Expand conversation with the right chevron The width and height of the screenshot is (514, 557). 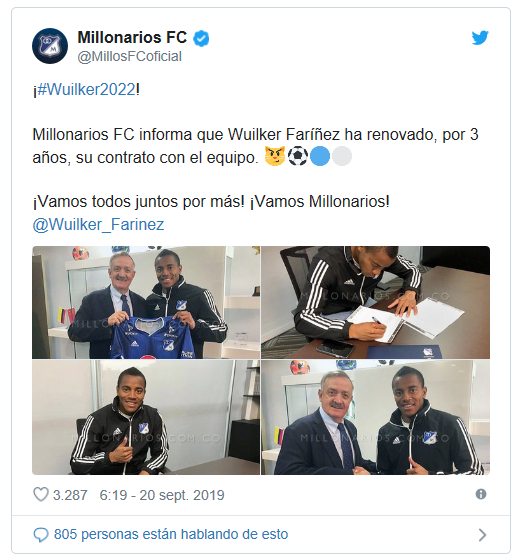pyautogui.click(x=482, y=535)
